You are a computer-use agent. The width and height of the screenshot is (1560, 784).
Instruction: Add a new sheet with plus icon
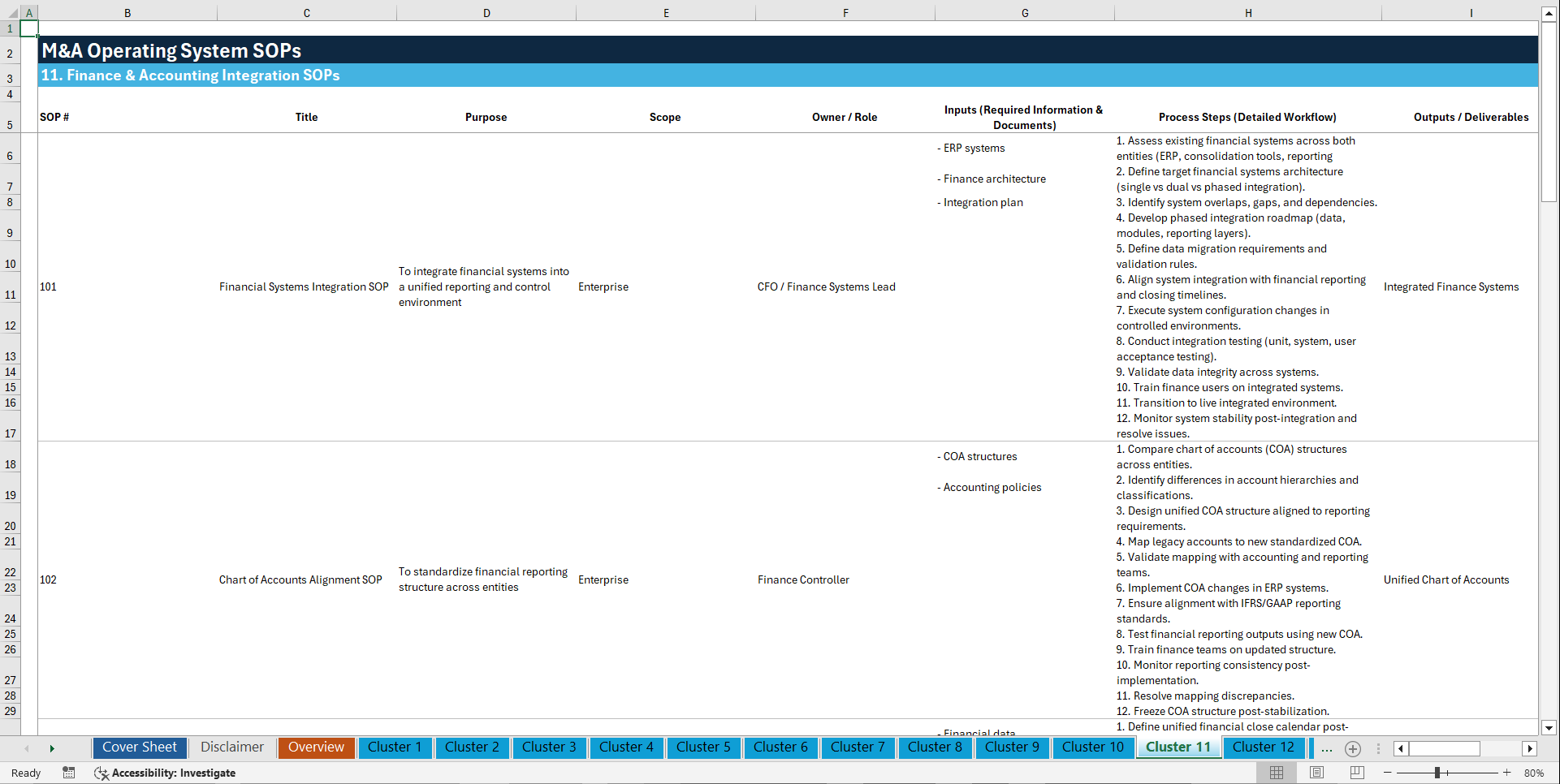click(x=1353, y=748)
